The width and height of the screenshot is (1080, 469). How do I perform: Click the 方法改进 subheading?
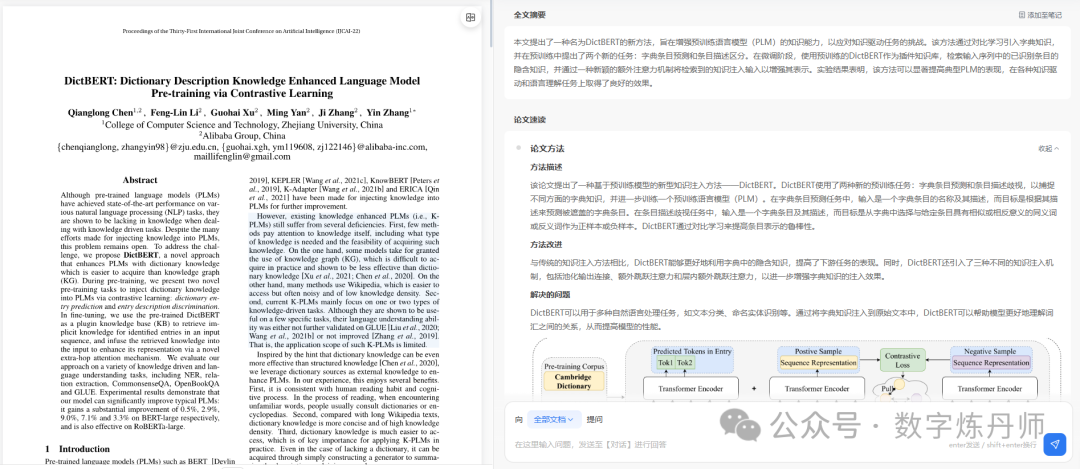click(x=547, y=244)
